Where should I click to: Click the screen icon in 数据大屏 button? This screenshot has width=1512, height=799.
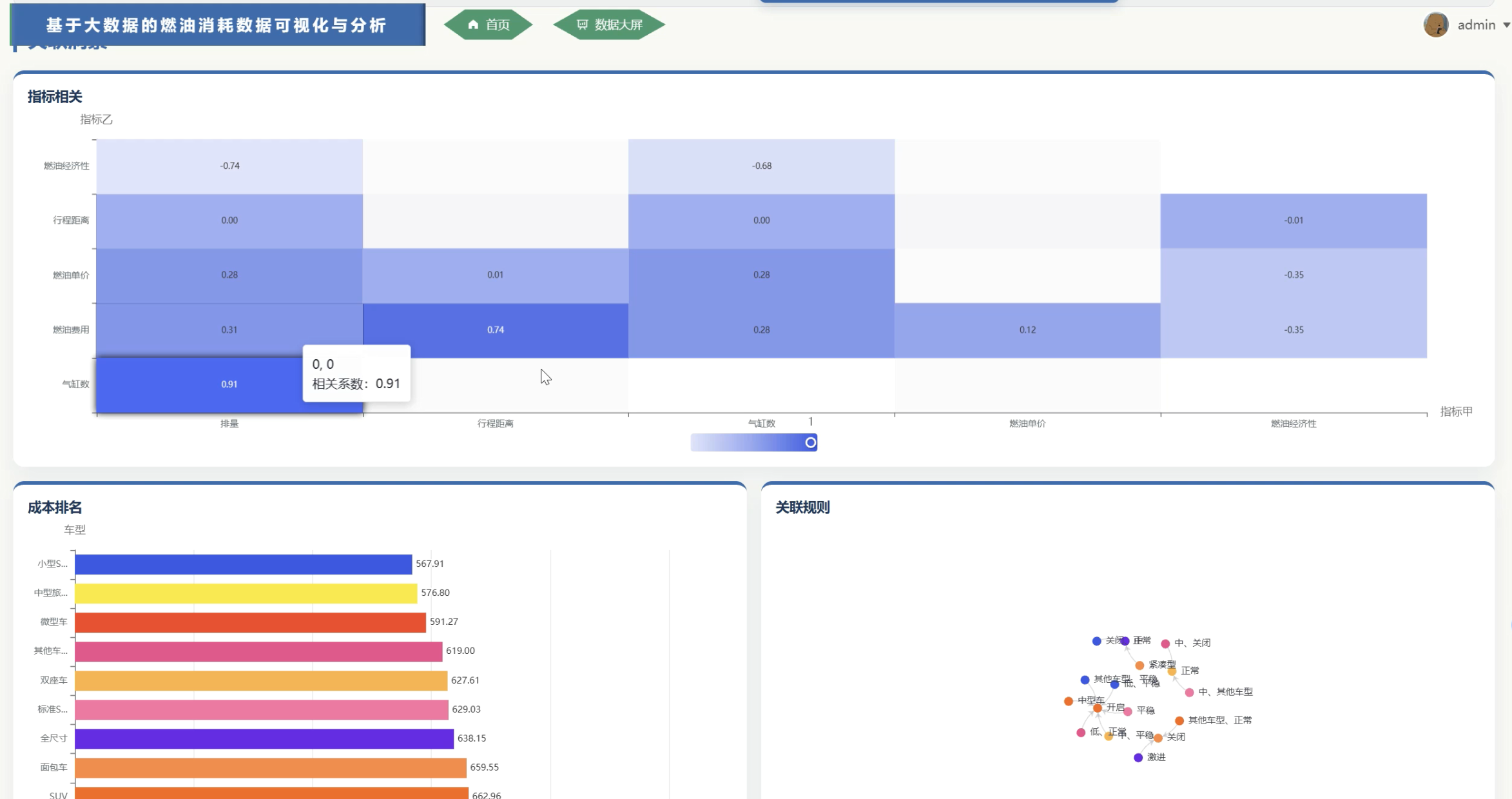click(x=582, y=25)
